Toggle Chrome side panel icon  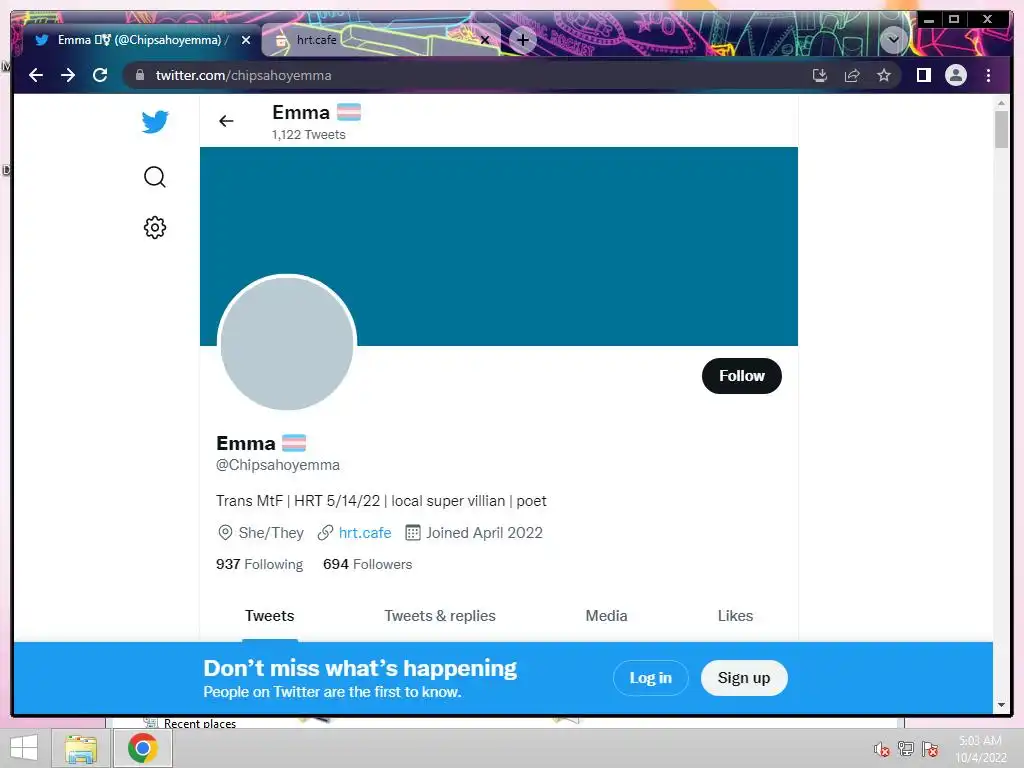pyautogui.click(x=923, y=75)
